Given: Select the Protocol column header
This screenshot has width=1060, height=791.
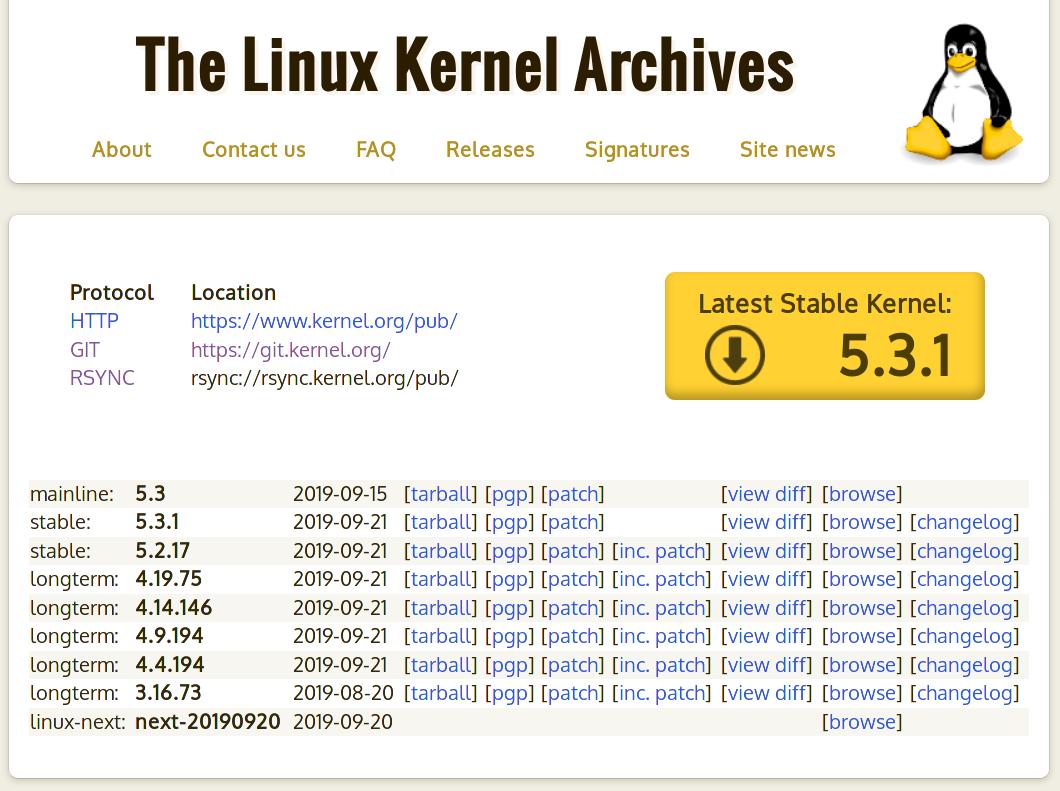Looking at the screenshot, I should point(112,292).
